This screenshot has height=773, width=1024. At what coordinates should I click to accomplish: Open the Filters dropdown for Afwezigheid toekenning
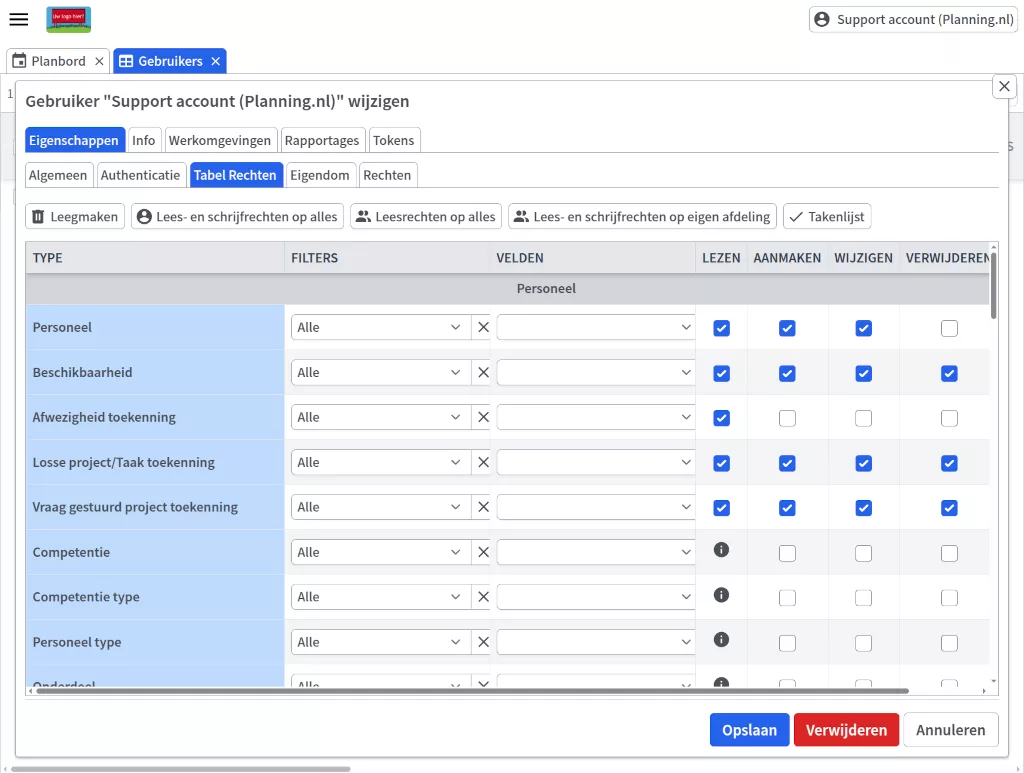pos(380,417)
